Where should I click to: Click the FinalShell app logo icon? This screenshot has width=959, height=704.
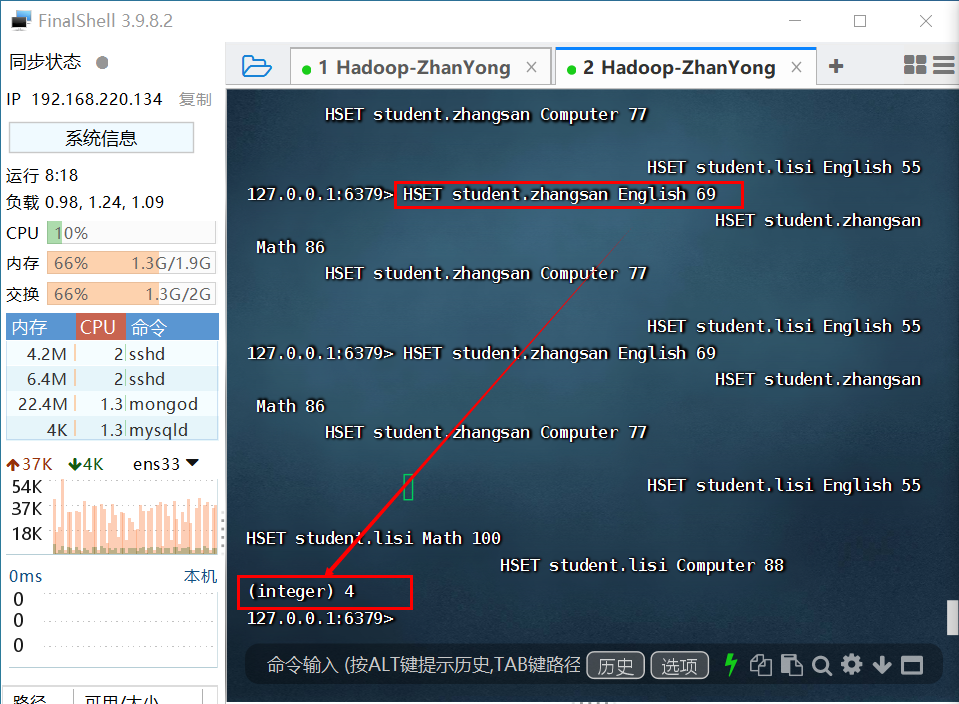click(21, 21)
